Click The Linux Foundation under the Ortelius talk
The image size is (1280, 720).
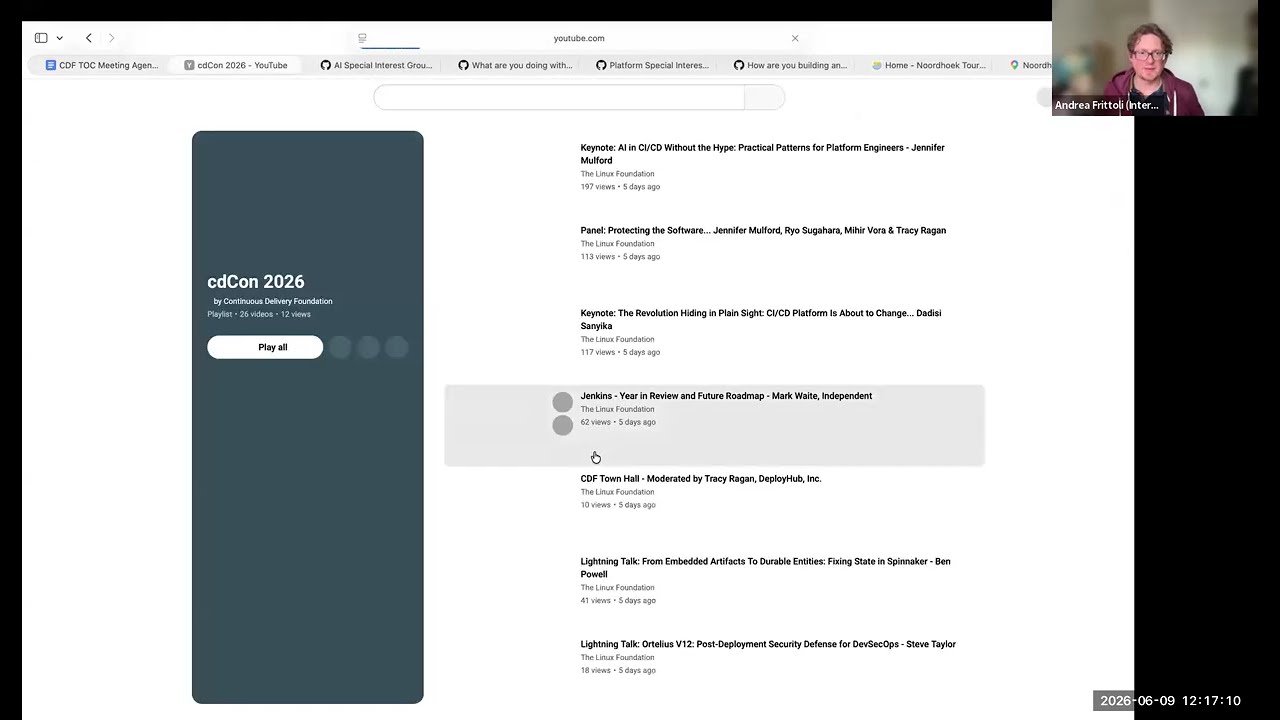pyautogui.click(x=617, y=658)
